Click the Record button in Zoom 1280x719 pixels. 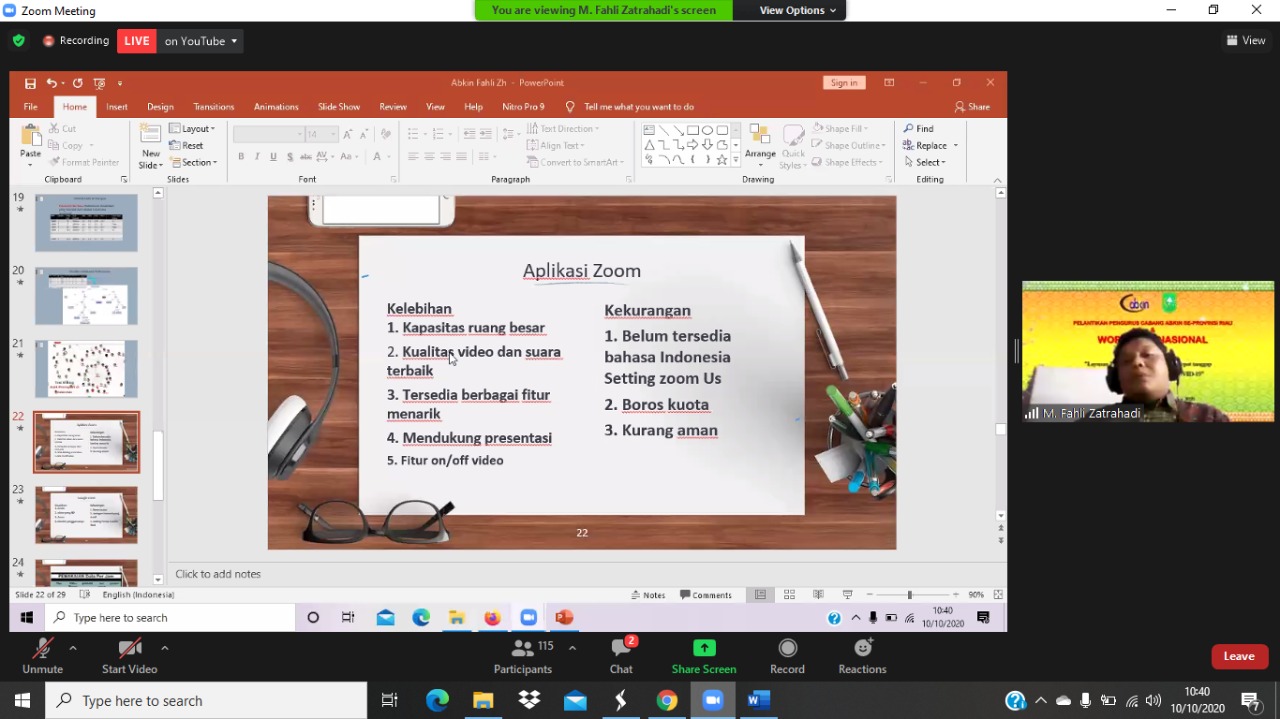click(787, 656)
